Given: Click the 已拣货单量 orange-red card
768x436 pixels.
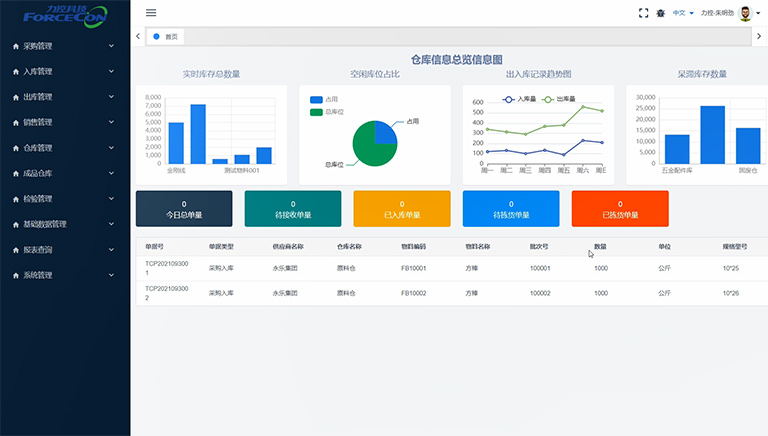Looking at the screenshot, I should [x=619, y=209].
